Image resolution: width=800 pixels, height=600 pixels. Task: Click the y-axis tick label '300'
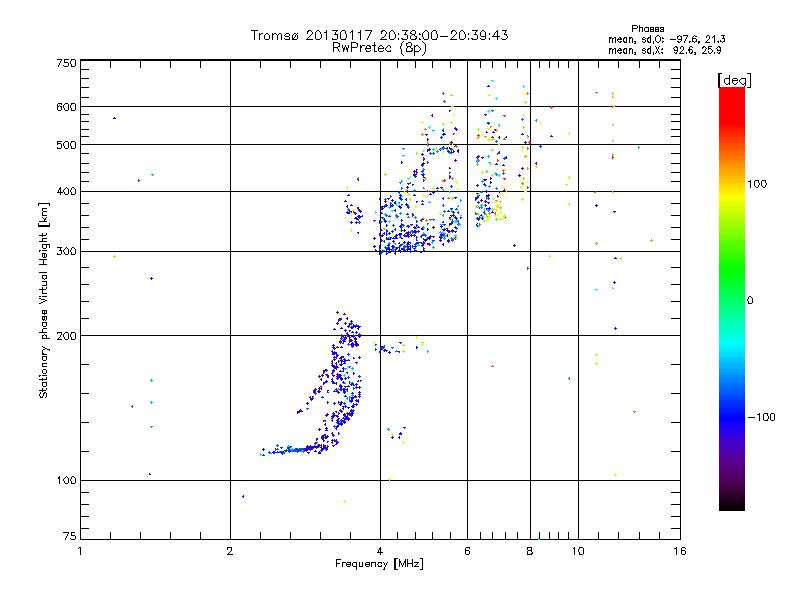coord(66,252)
